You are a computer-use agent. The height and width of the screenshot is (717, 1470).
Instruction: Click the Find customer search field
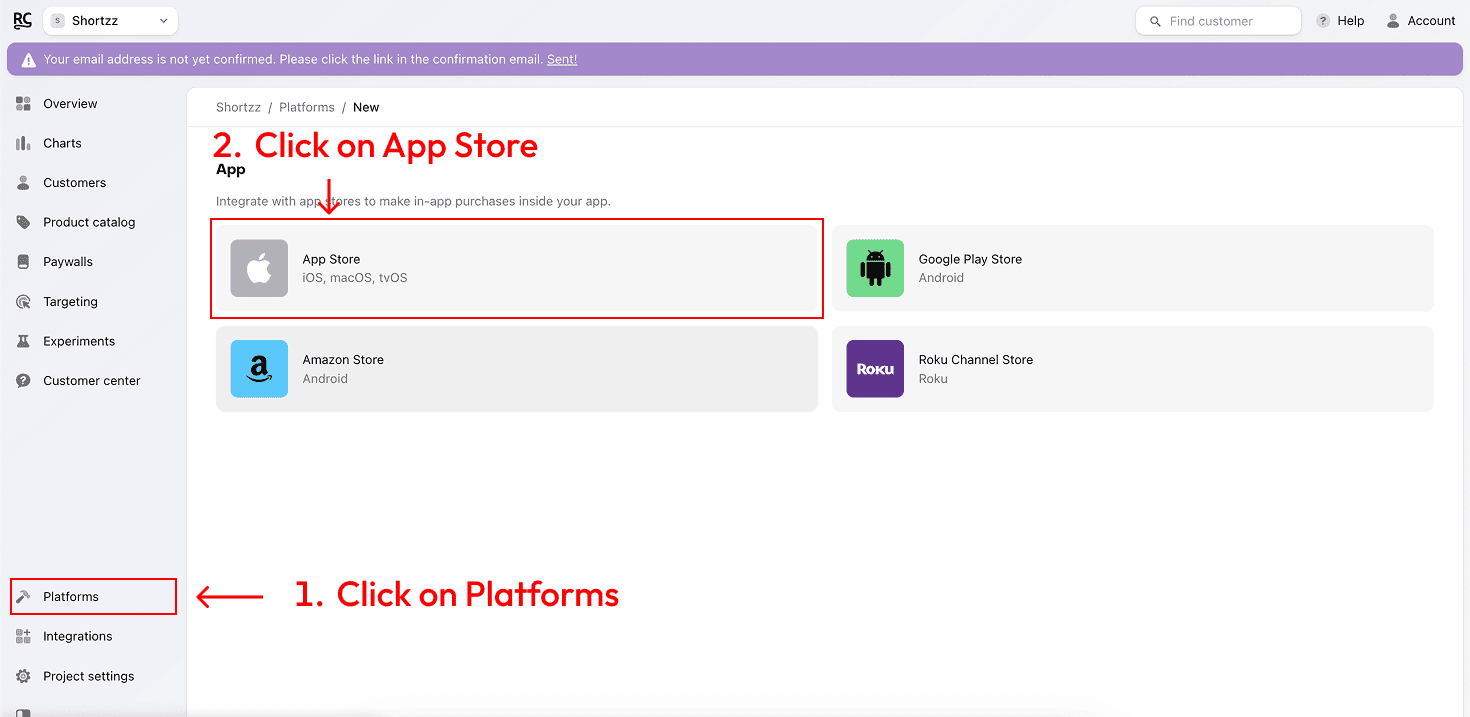click(1218, 21)
